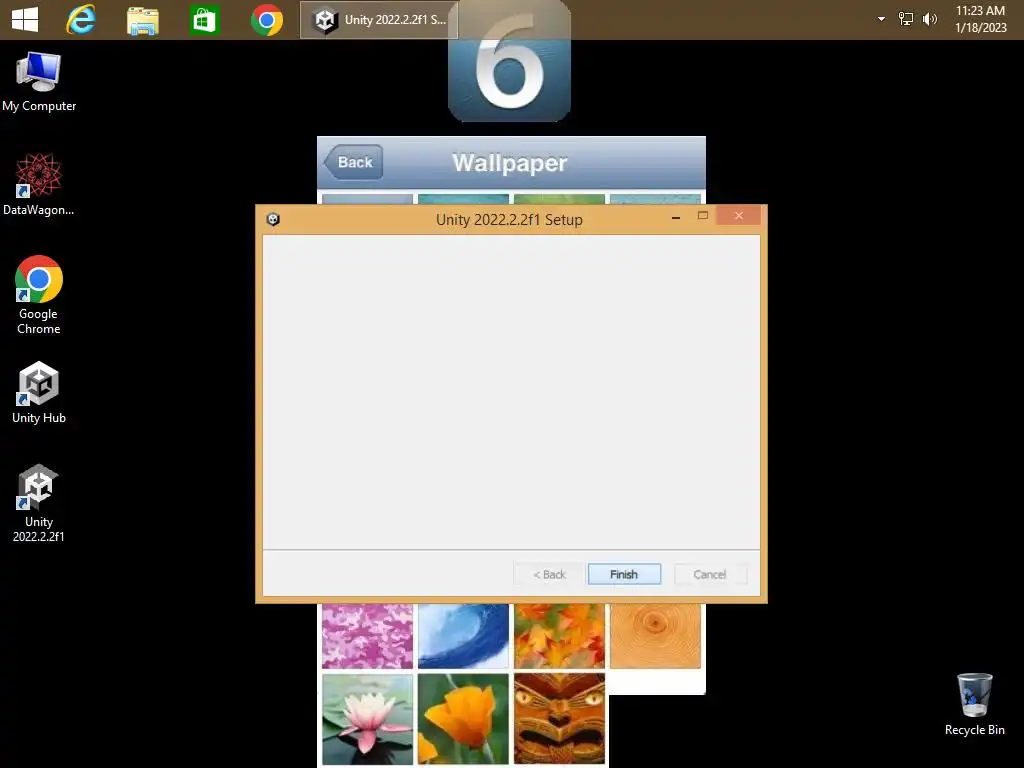Choose the wood rings wallpaper thumbnail
1024x768 pixels.
[655, 635]
